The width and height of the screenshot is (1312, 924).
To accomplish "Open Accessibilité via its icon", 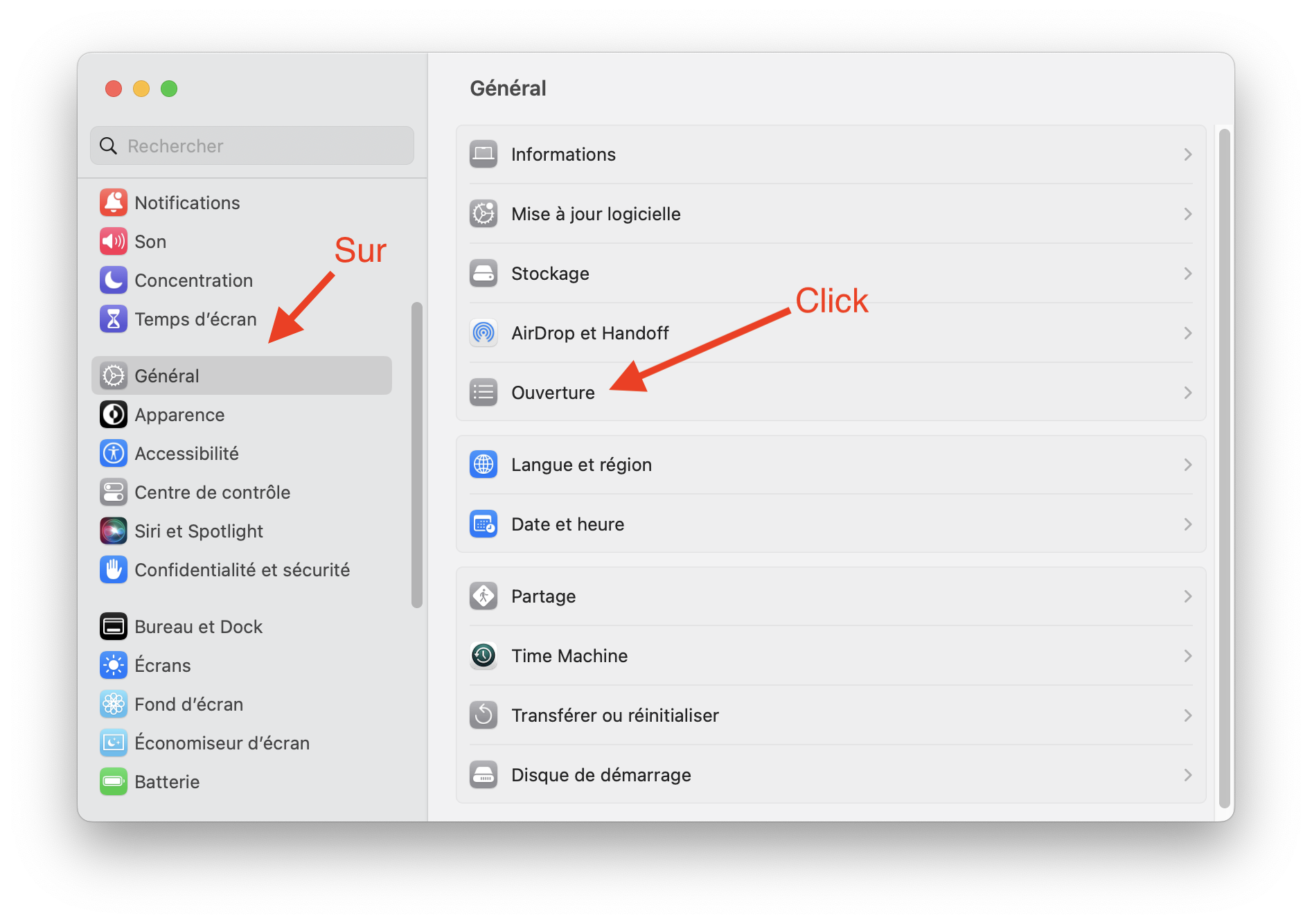I will click(114, 453).
